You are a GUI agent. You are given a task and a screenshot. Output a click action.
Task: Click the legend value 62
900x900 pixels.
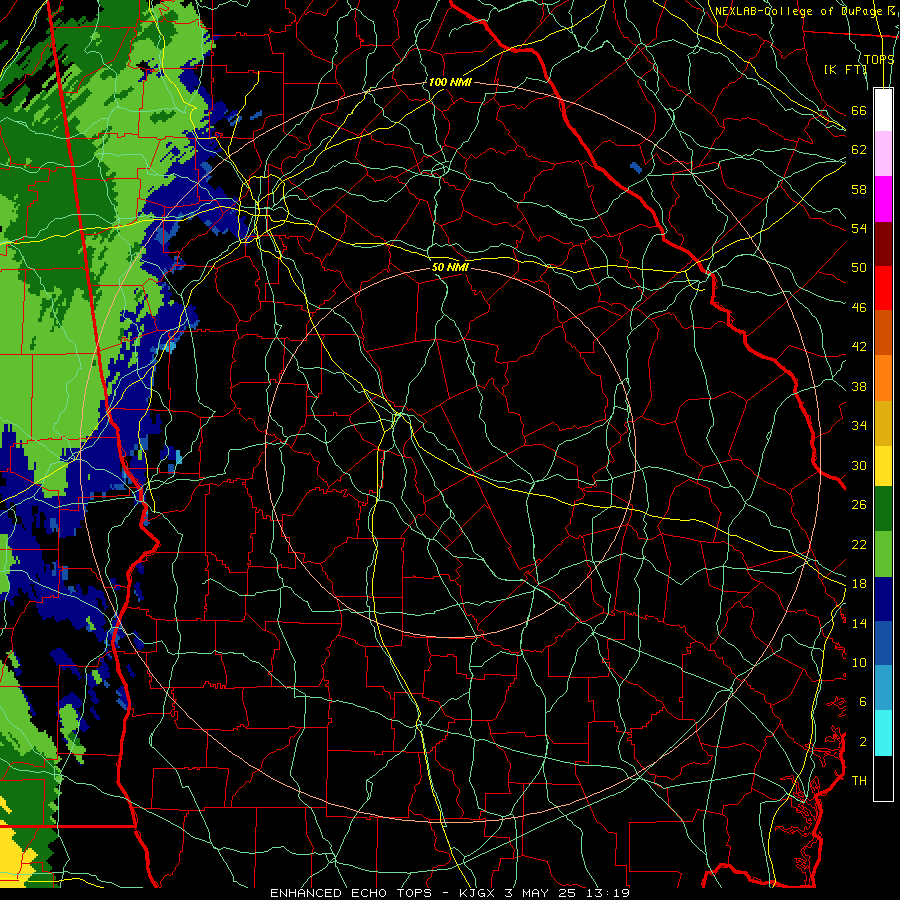[x=859, y=150]
